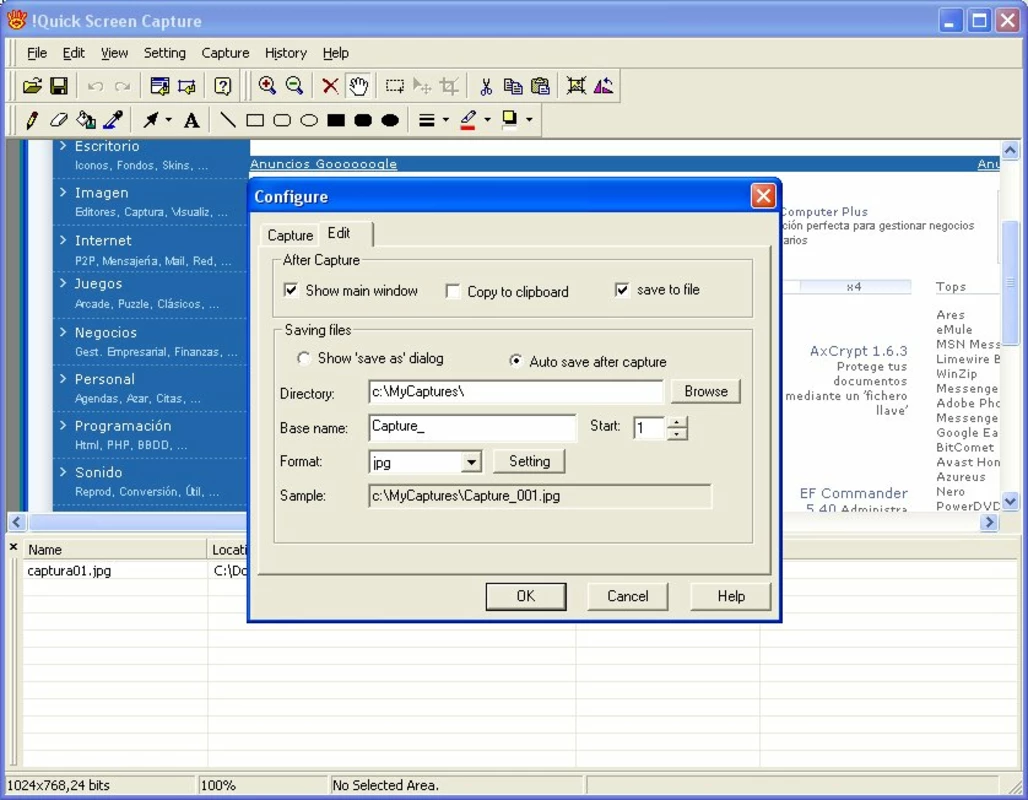Select the dashed rectangle selection tool
The image size is (1028, 800).
click(395, 86)
